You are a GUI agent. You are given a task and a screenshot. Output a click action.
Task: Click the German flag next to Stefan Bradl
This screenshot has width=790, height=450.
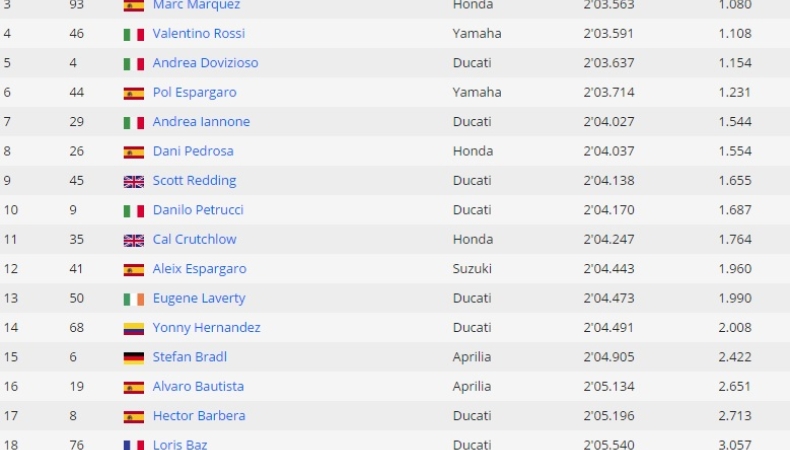(133, 358)
